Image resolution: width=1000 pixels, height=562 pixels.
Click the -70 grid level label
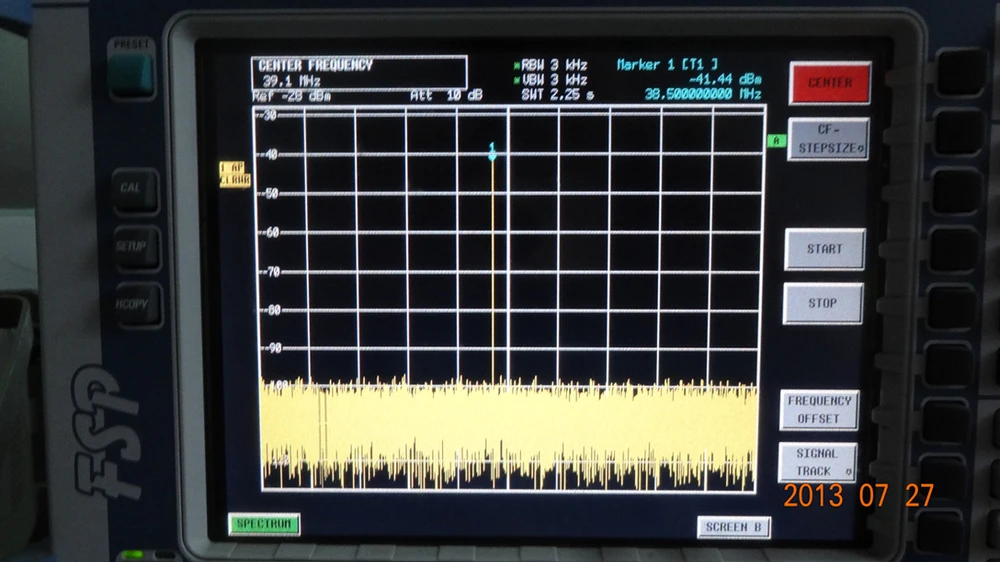271,272
